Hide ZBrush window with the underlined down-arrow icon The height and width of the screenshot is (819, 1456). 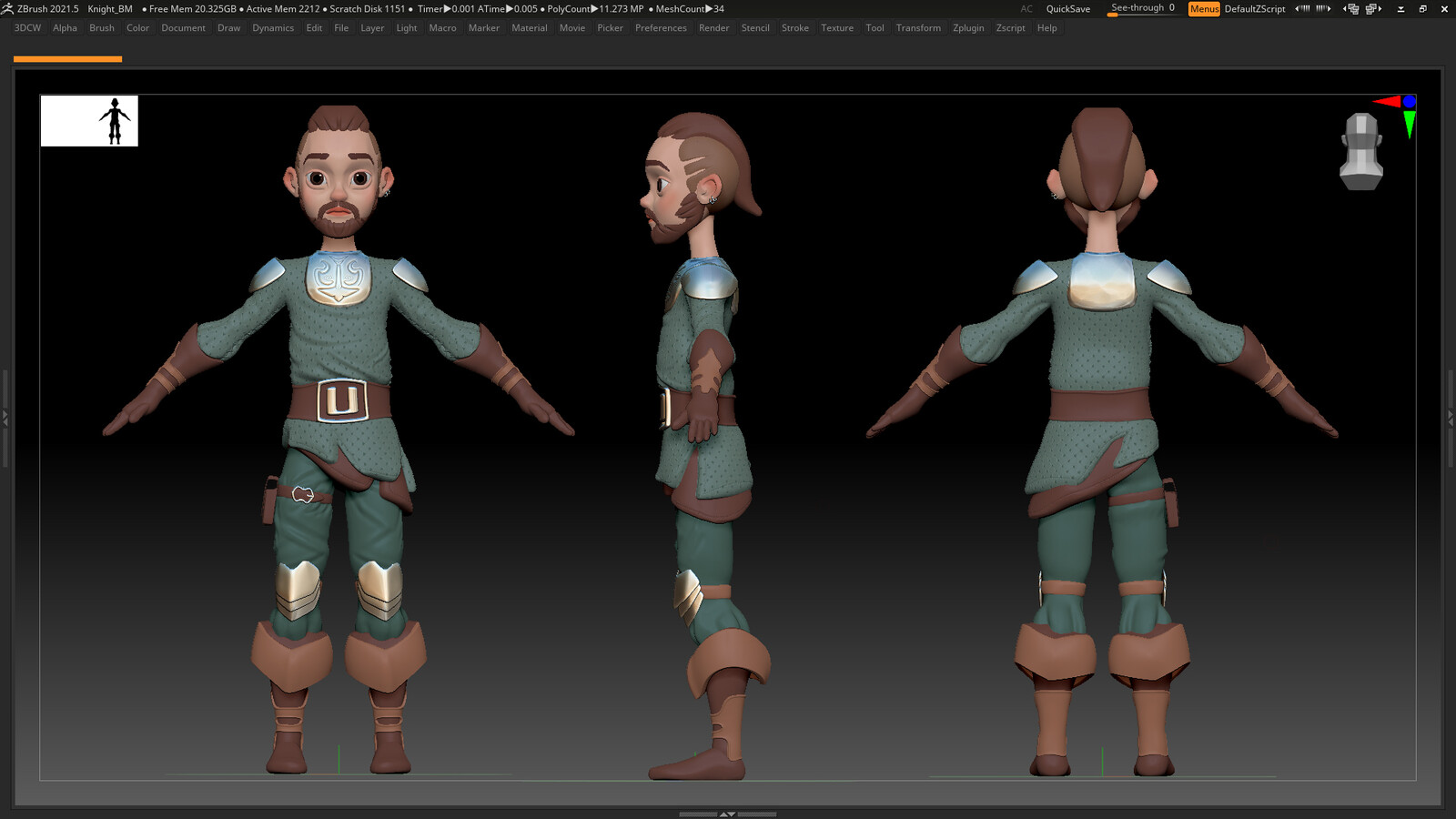[1400, 9]
